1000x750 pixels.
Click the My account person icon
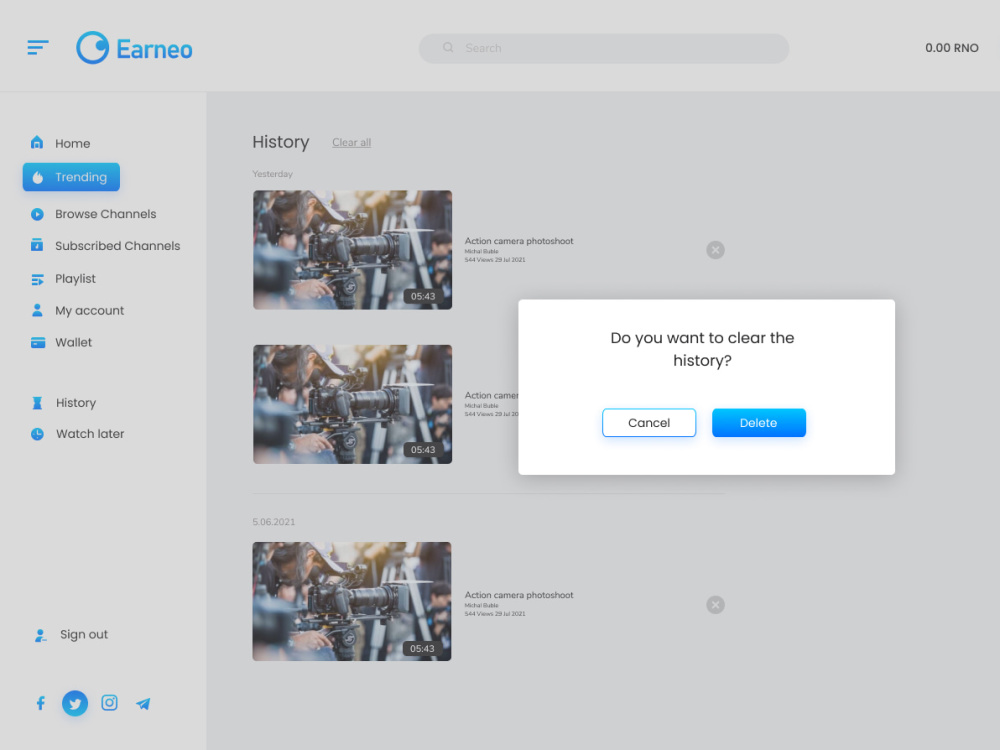click(x=37, y=311)
